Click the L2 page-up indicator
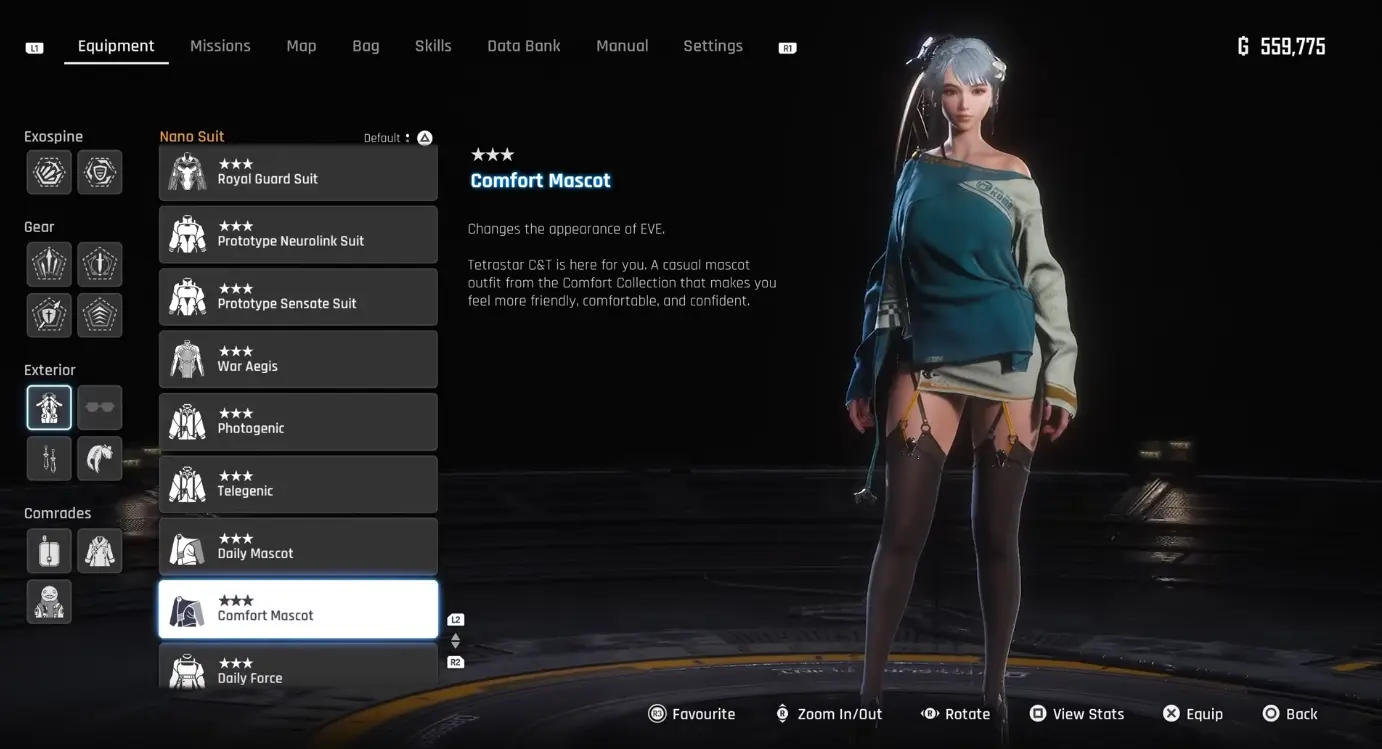The height and width of the screenshot is (749, 1382). tap(456, 620)
